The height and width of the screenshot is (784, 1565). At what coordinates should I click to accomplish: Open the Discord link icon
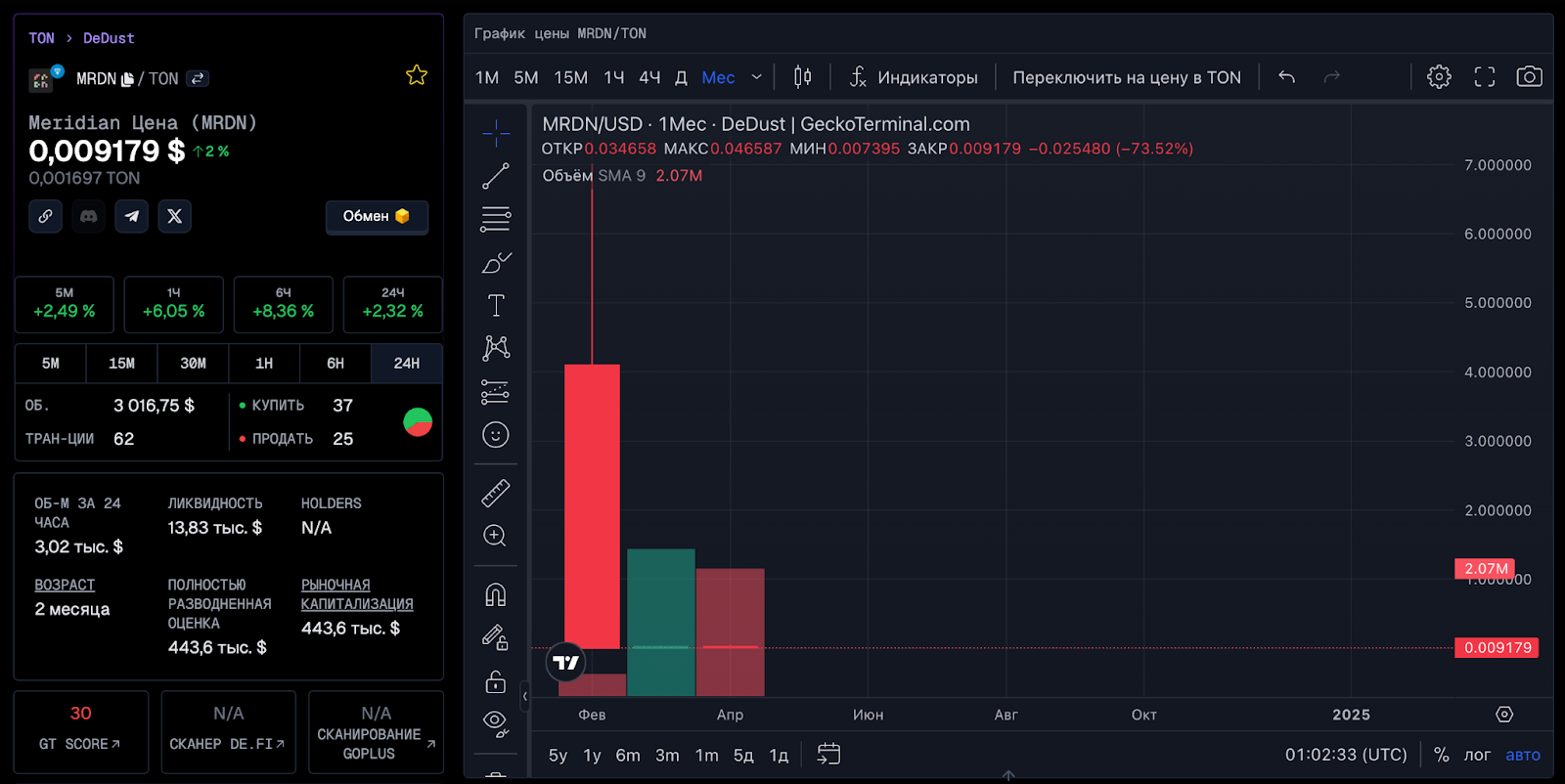pyautogui.click(x=89, y=216)
